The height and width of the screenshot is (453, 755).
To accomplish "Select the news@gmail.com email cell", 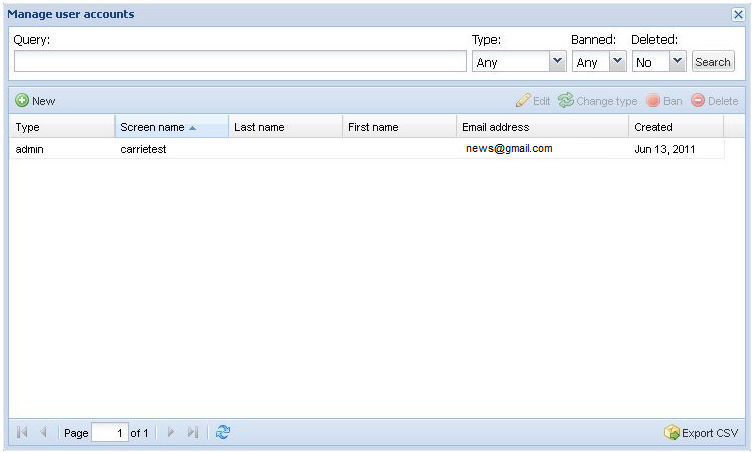I will pyautogui.click(x=509, y=149).
